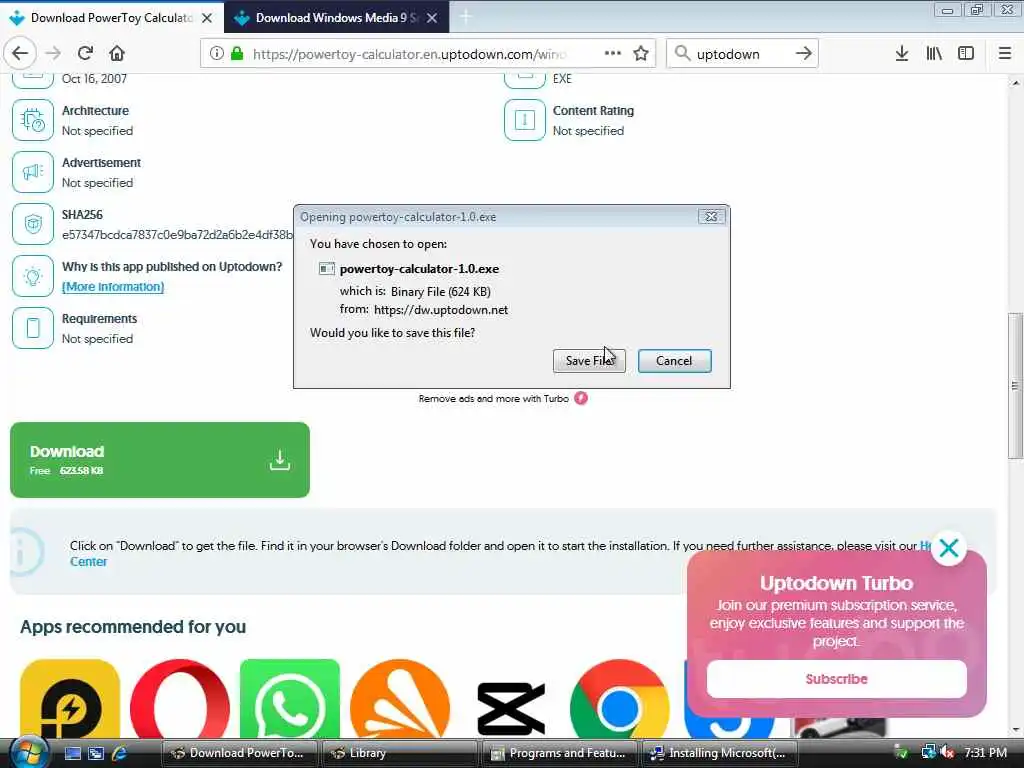The image size is (1024, 768).
Task: Open the Firefox hamburger menu
Action: coord(1005,54)
